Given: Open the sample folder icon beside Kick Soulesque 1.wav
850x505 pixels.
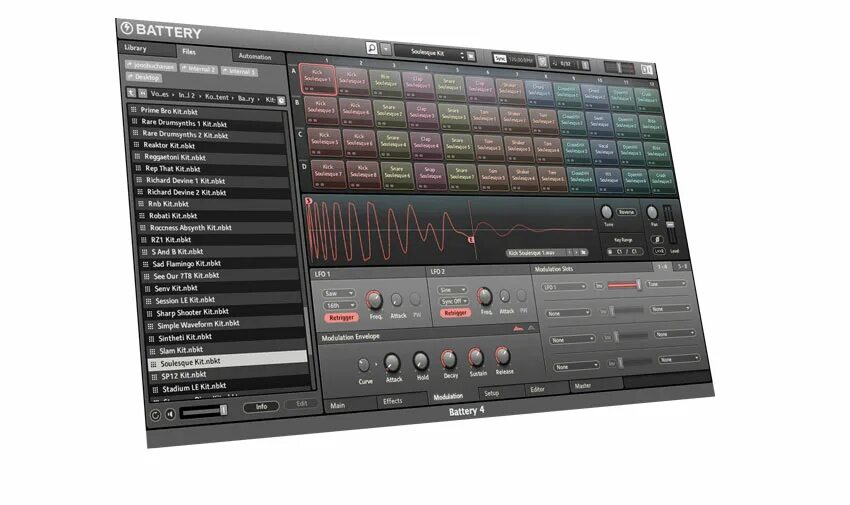Looking at the screenshot, I should (584, 252).
